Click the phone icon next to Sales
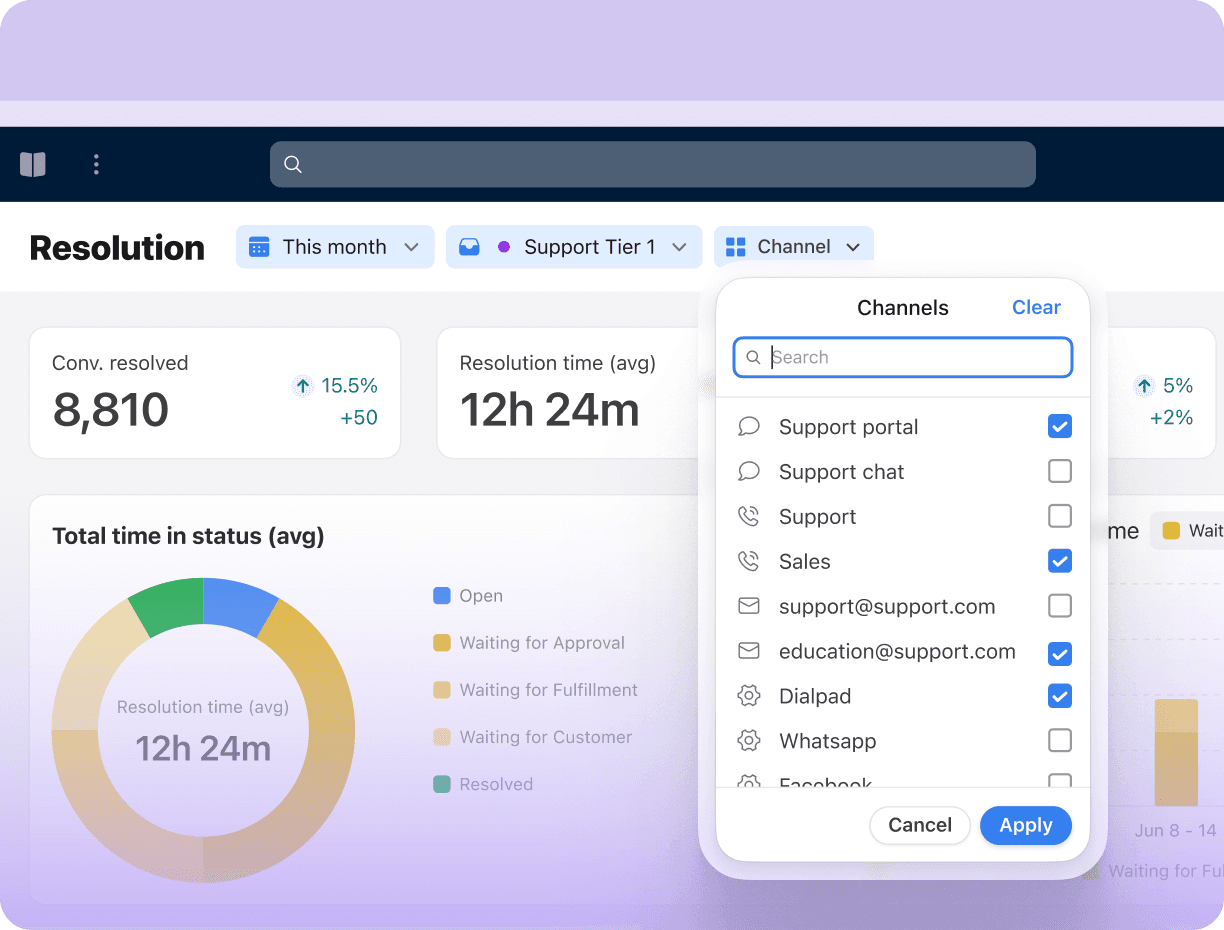Image resolution: width=1224 pixels, height=930 pixels. click(x=748, y=561)
